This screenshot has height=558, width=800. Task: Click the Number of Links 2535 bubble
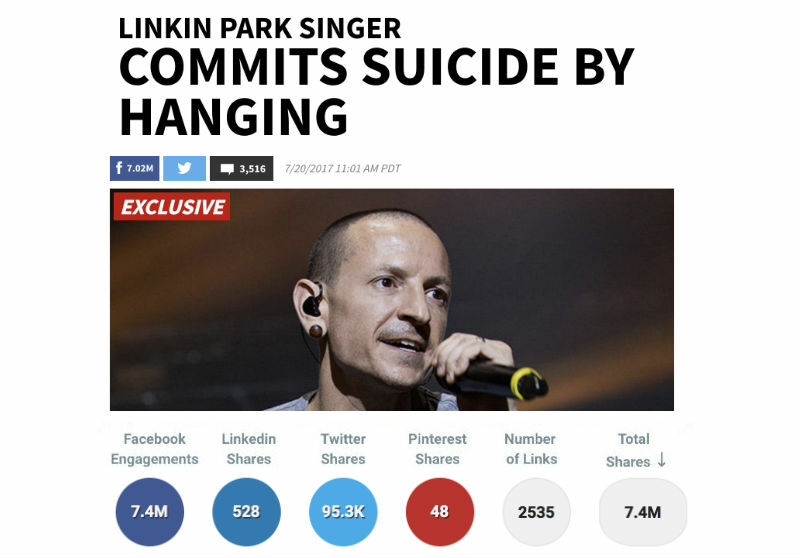click(x=536, y=512)
